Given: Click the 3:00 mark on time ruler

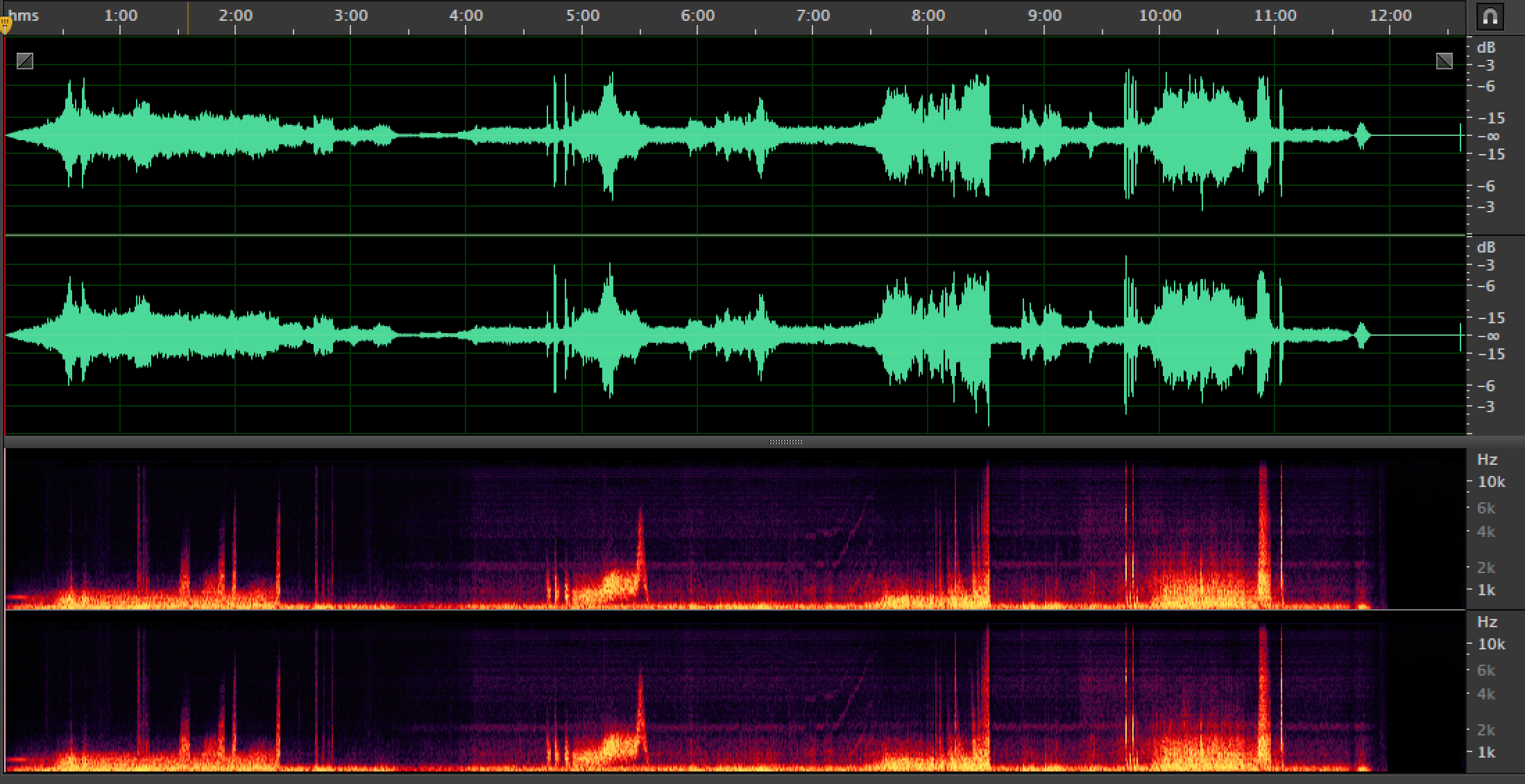Looking at the screenshot, I should [351, 15].
